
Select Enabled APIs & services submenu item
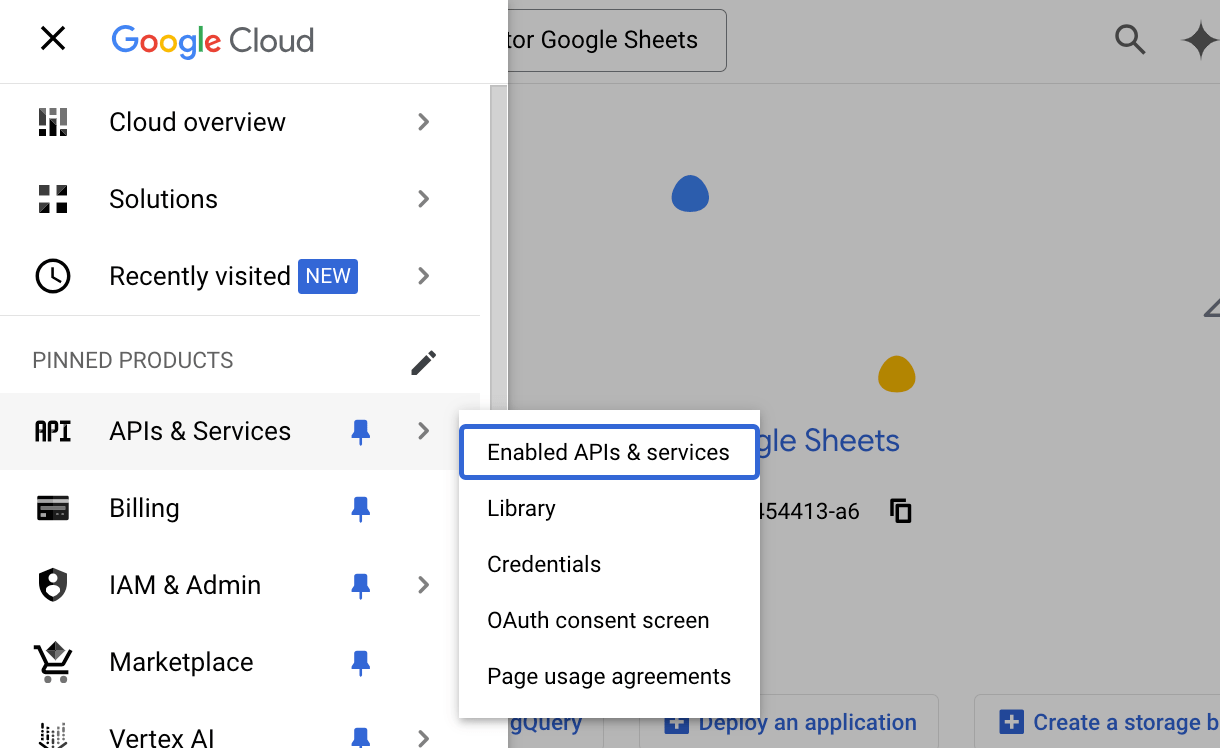[609, 452]
